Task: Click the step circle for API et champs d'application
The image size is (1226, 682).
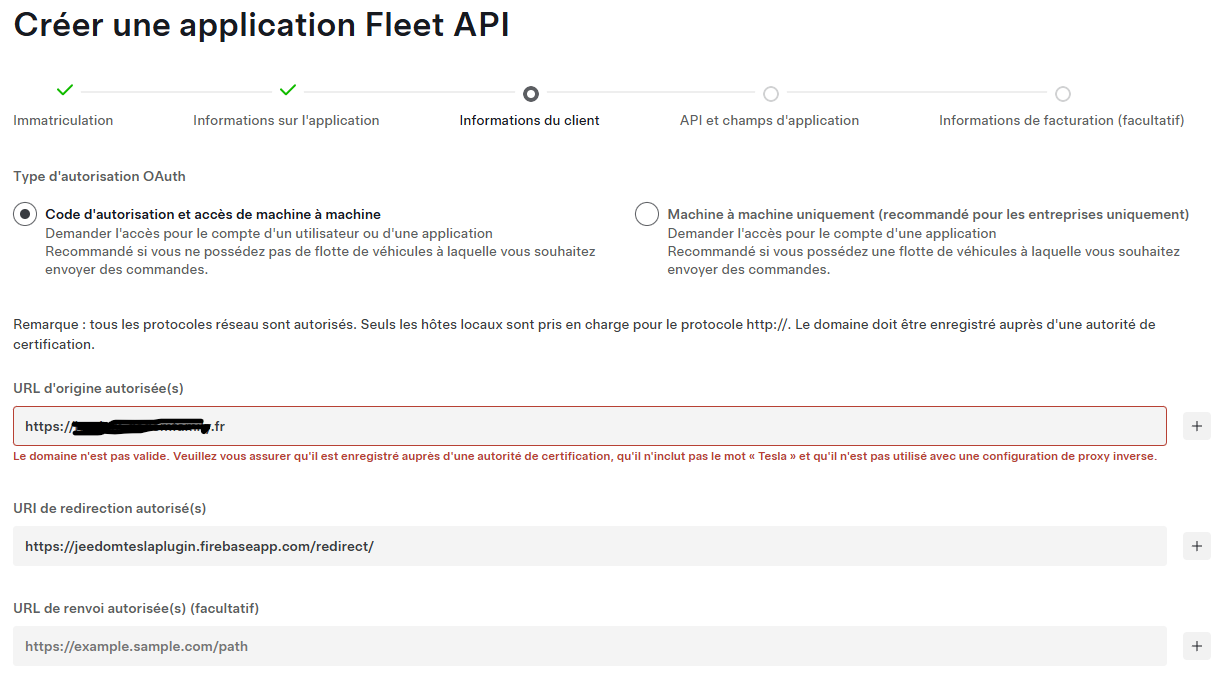Action: tap(771, 94)
